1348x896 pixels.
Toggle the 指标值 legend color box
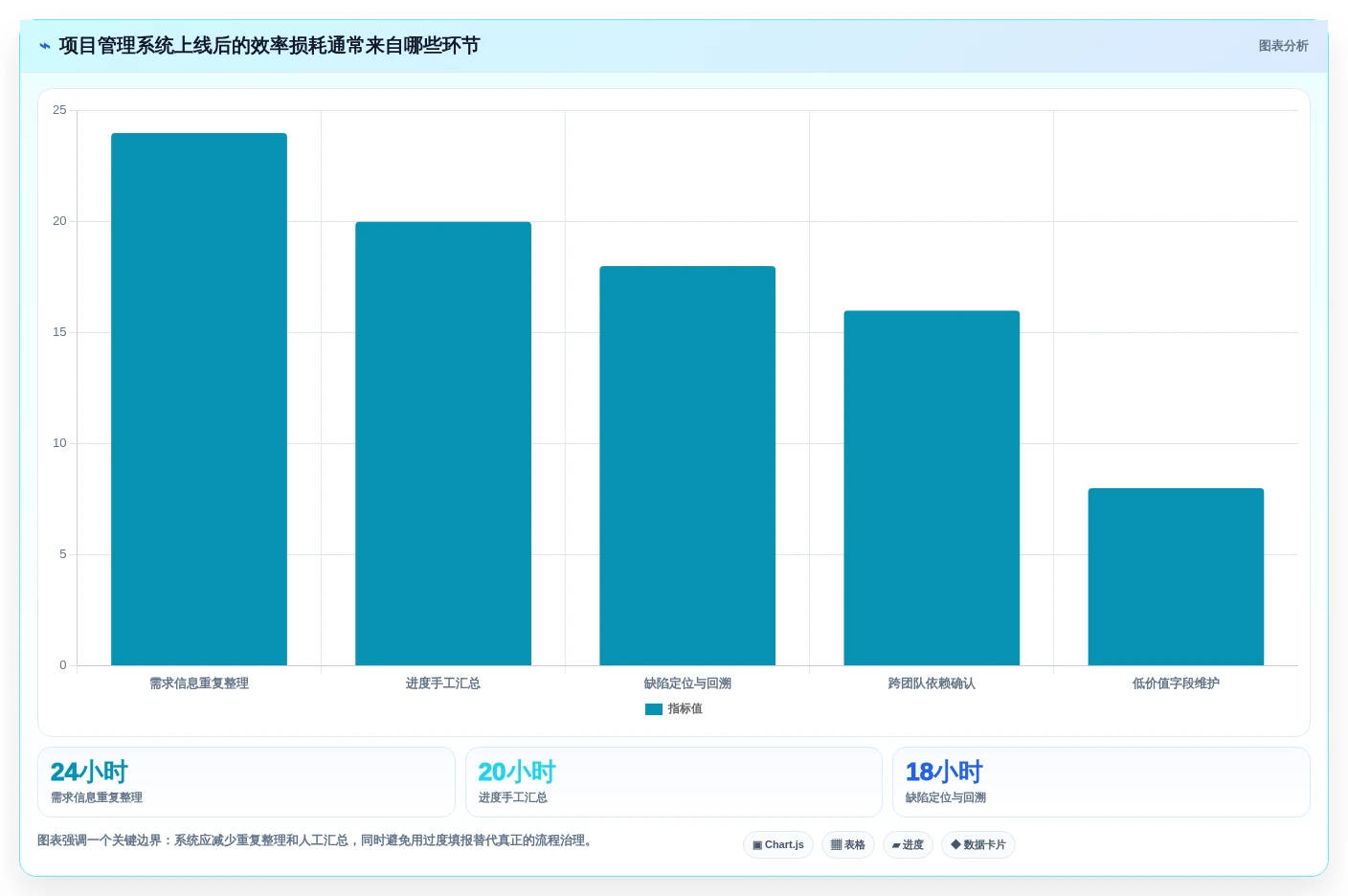click(654, 709)
